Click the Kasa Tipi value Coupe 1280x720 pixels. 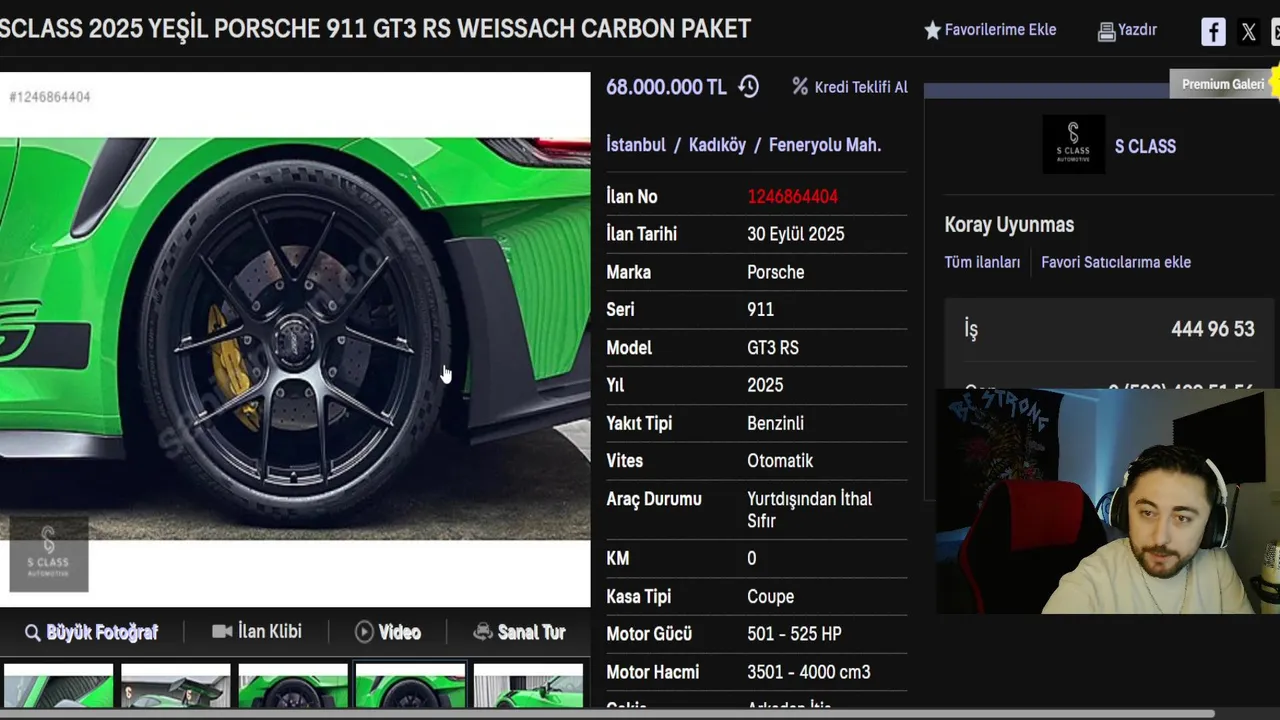(x=770, y=597)
